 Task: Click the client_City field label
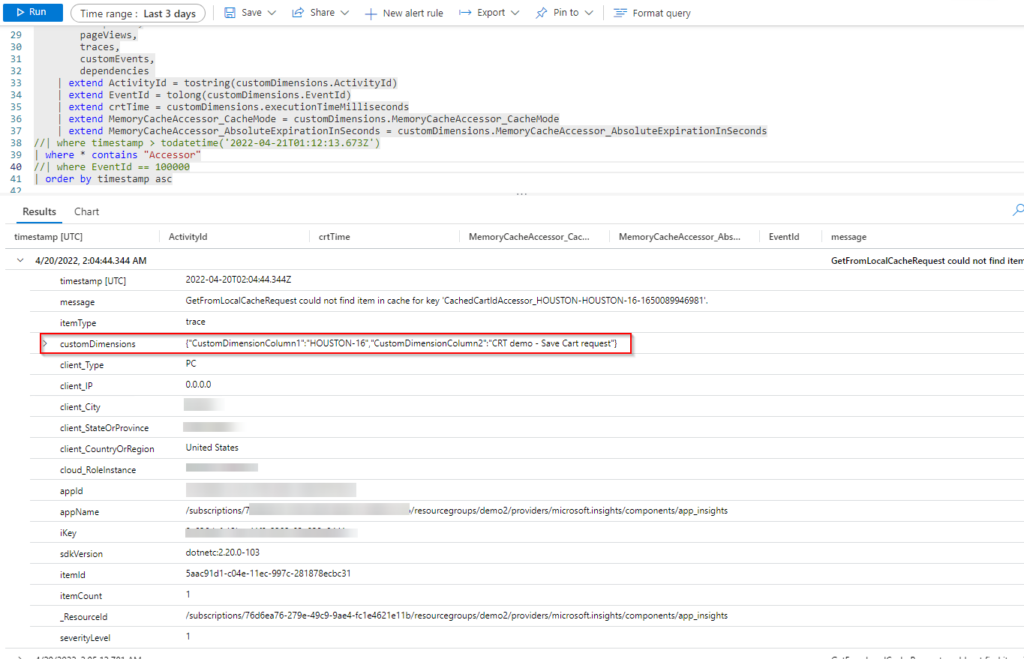tap(80, 408)
